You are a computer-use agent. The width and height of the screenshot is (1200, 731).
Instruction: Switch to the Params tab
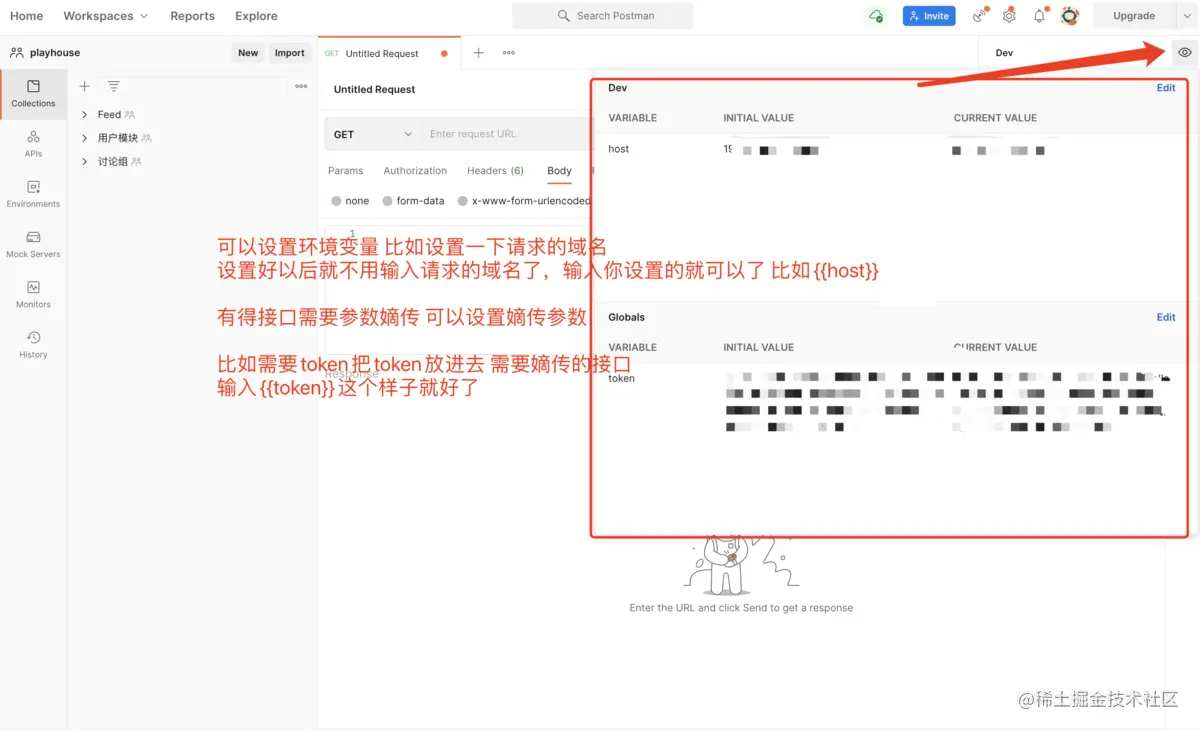click(346, 171)
